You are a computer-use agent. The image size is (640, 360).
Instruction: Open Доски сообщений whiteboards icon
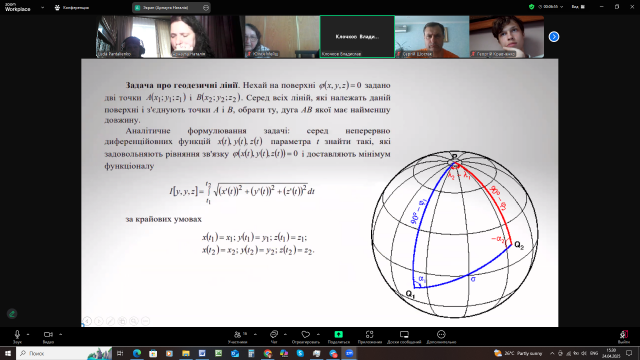[x=404, y=337]
